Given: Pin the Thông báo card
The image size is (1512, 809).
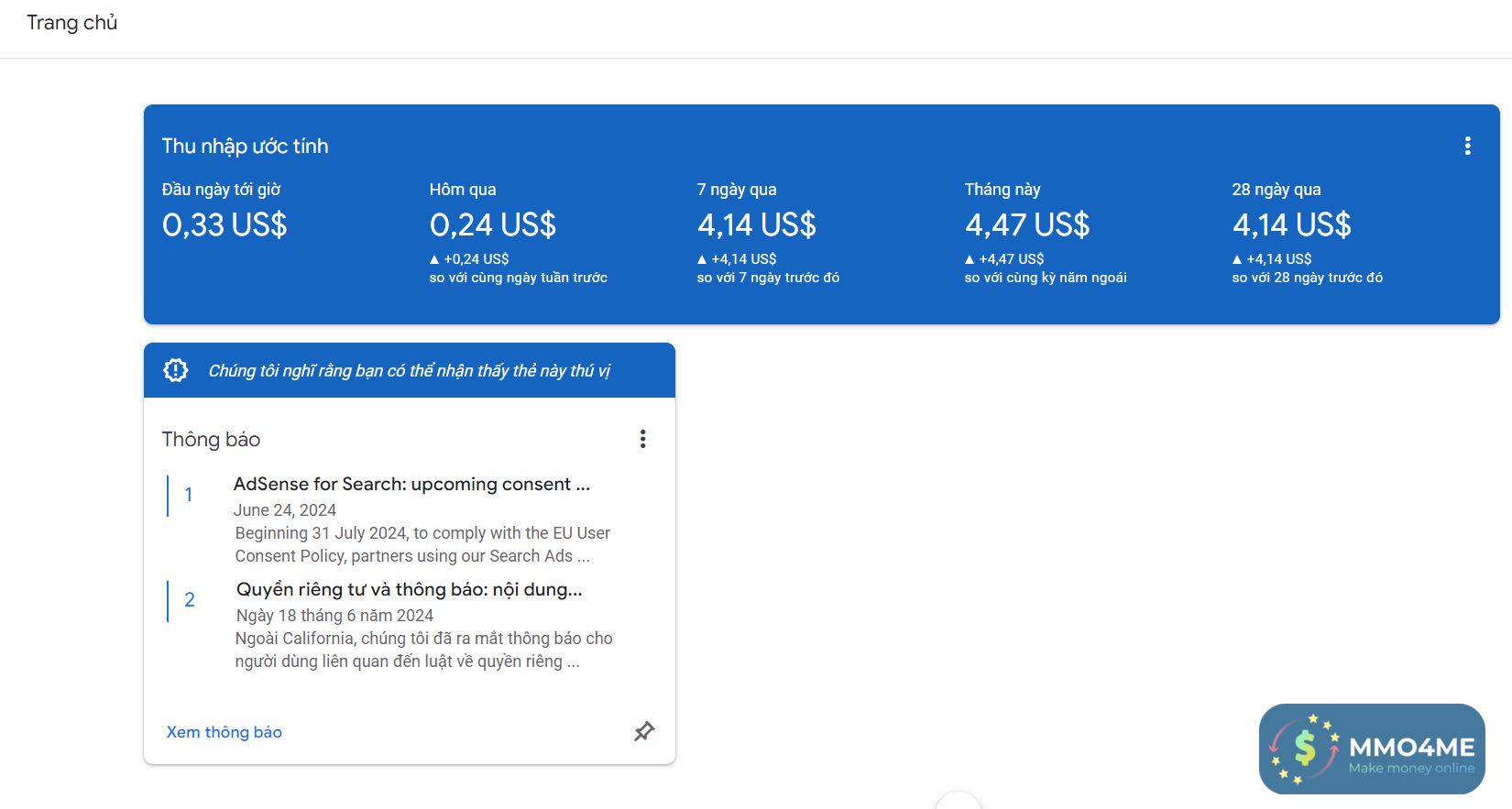Looking at the screenshot, I should coord(644,731).
